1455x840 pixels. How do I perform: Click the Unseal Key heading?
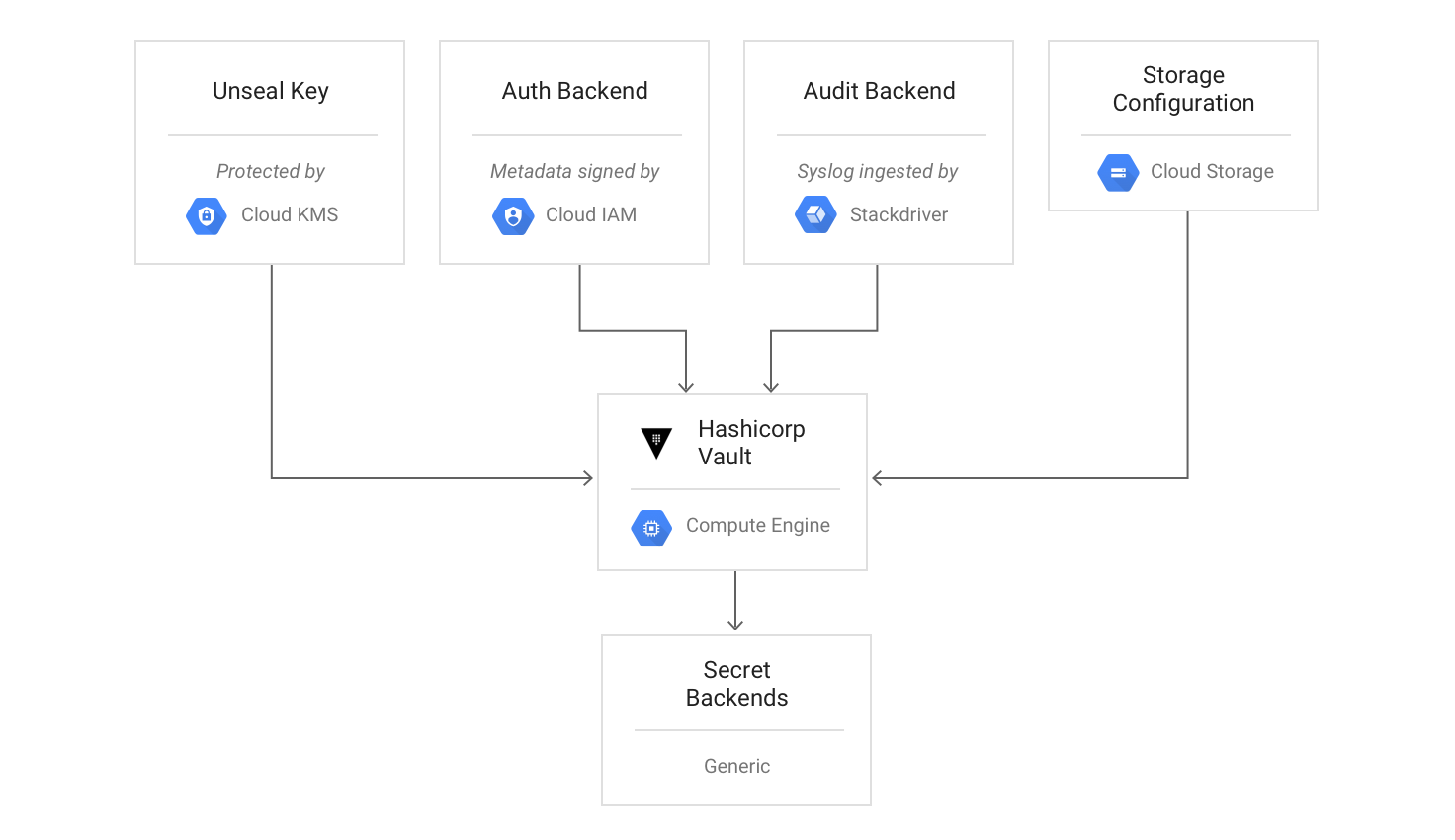(271, 91)
